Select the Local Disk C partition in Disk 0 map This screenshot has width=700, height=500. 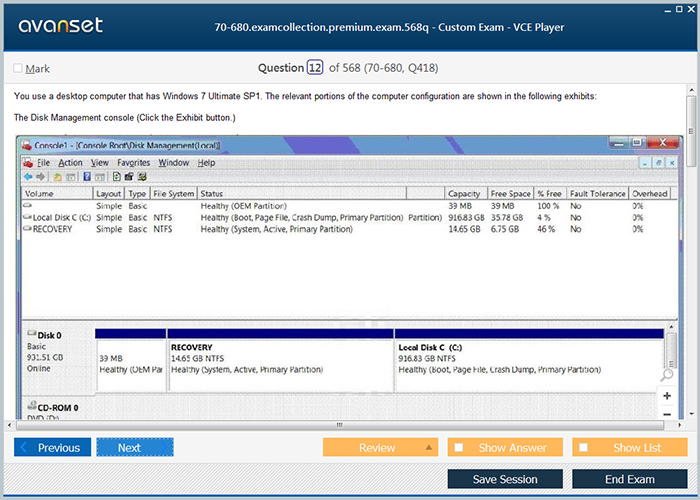point(529,360)
